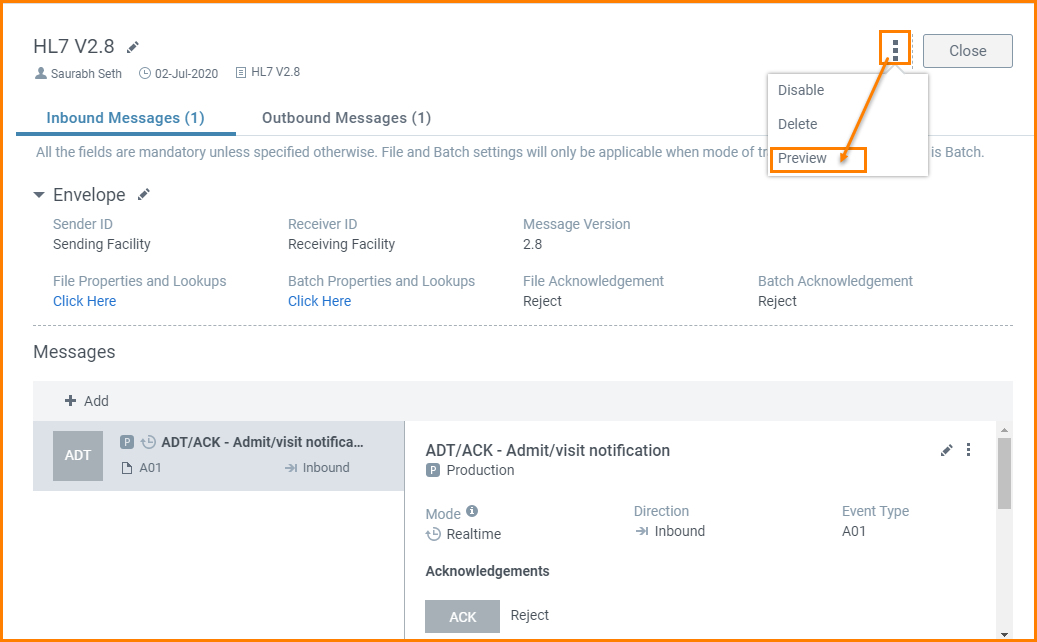This screenshot has width=1037, height=642.
Task: Open File Properties and Lookups Click Here link
Action: 85,301
